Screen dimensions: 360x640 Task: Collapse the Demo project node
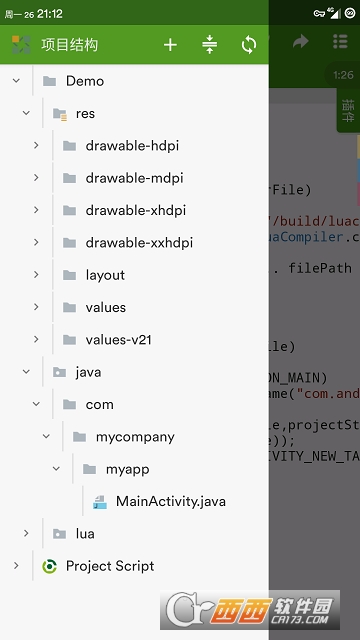16,81
